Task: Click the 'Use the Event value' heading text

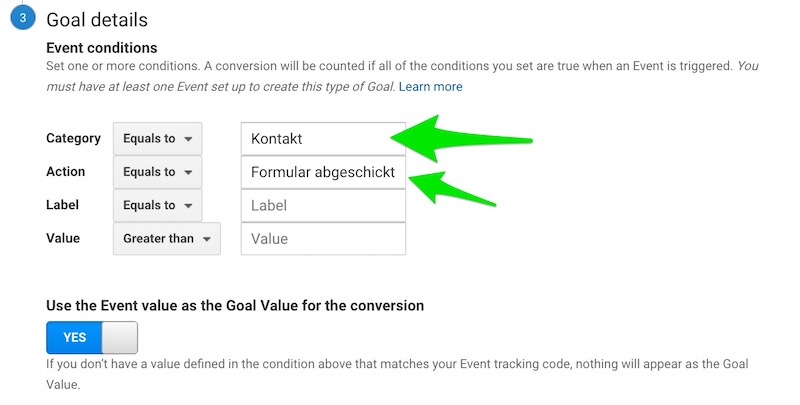Action: point(235,305)
